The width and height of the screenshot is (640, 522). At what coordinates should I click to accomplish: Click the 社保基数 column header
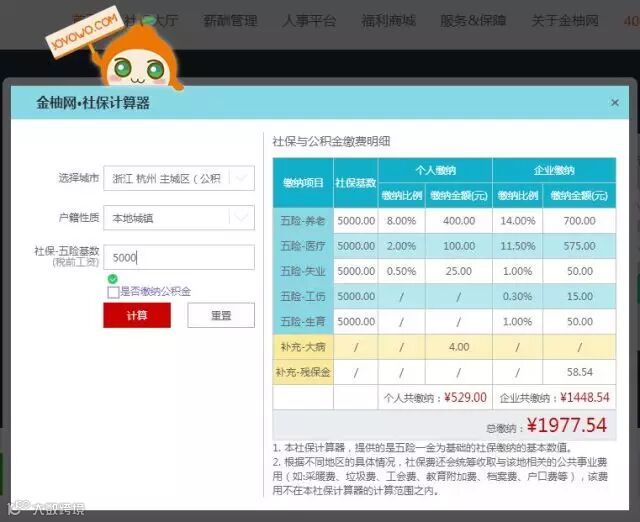point(356,183)
